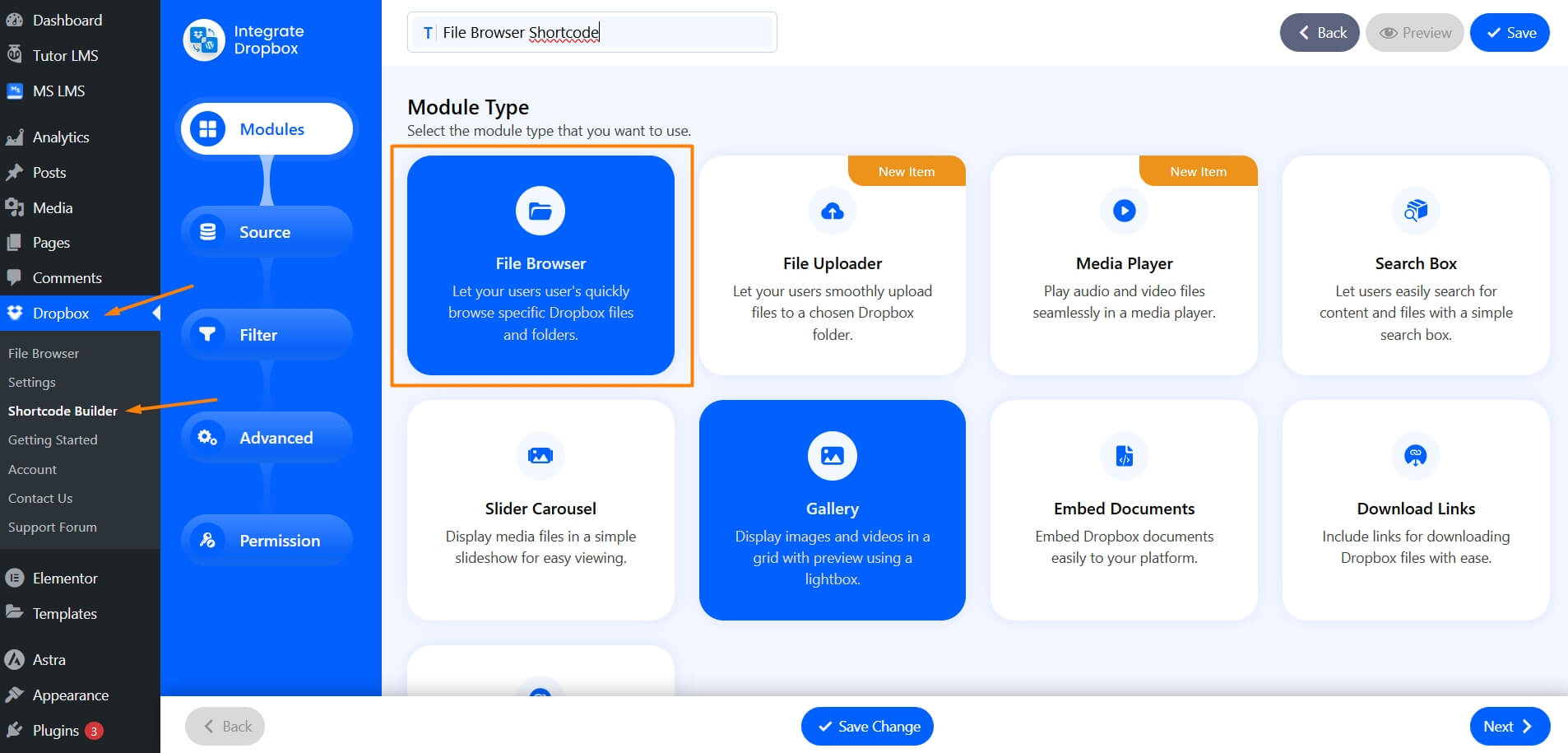
Task: Select the Media Player module title
Action: pos(1125,263)
